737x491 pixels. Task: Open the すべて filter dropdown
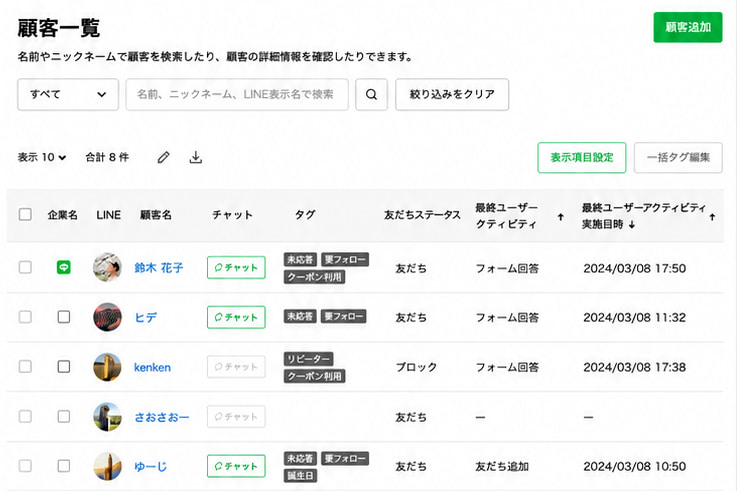(68, 94)
